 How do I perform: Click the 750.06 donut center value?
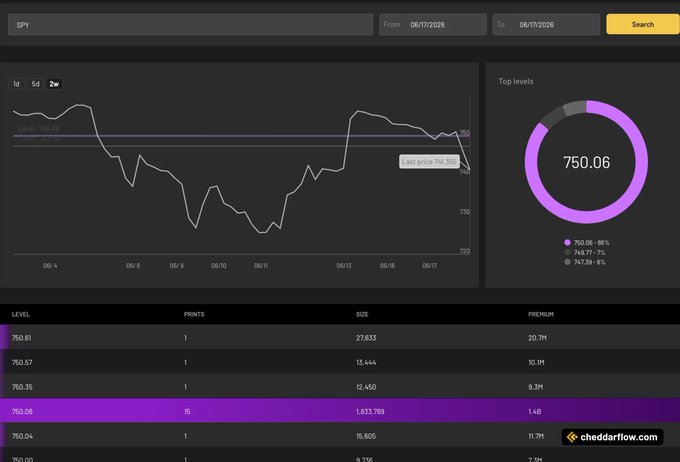(586, 162)
